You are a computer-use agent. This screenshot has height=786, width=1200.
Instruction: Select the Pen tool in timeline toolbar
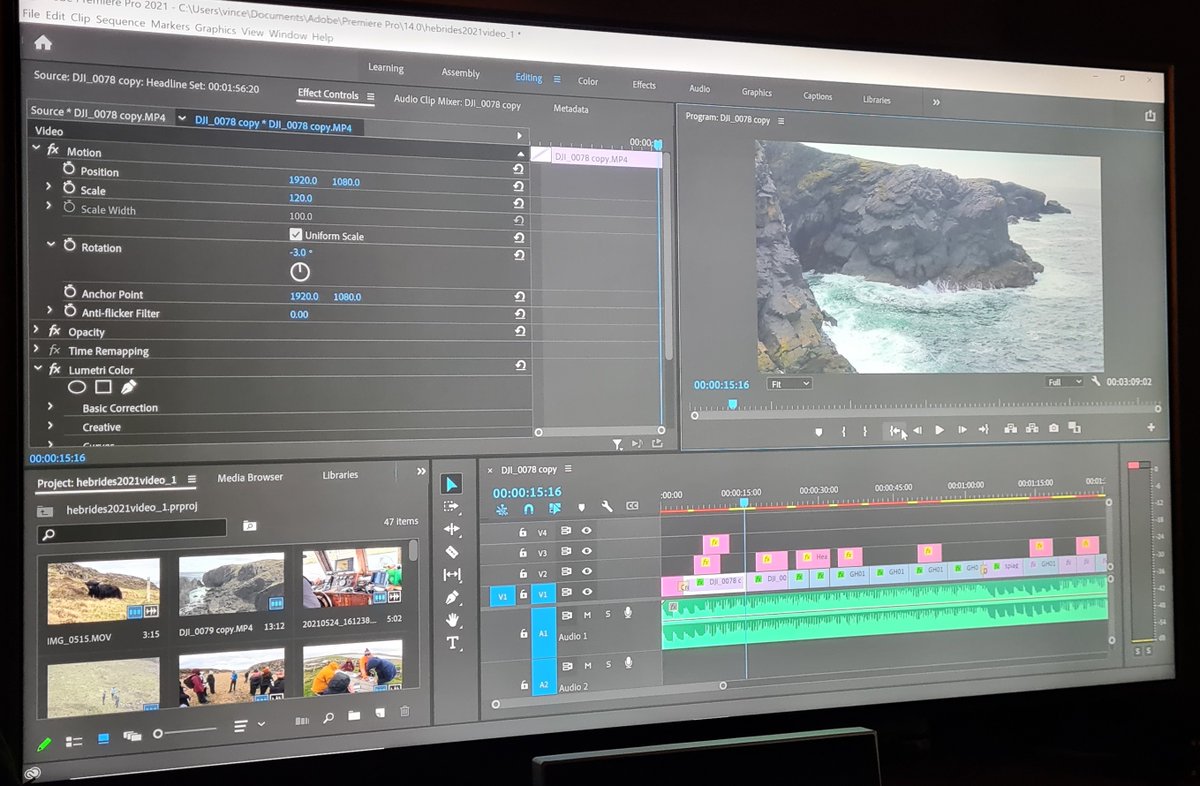451,597
